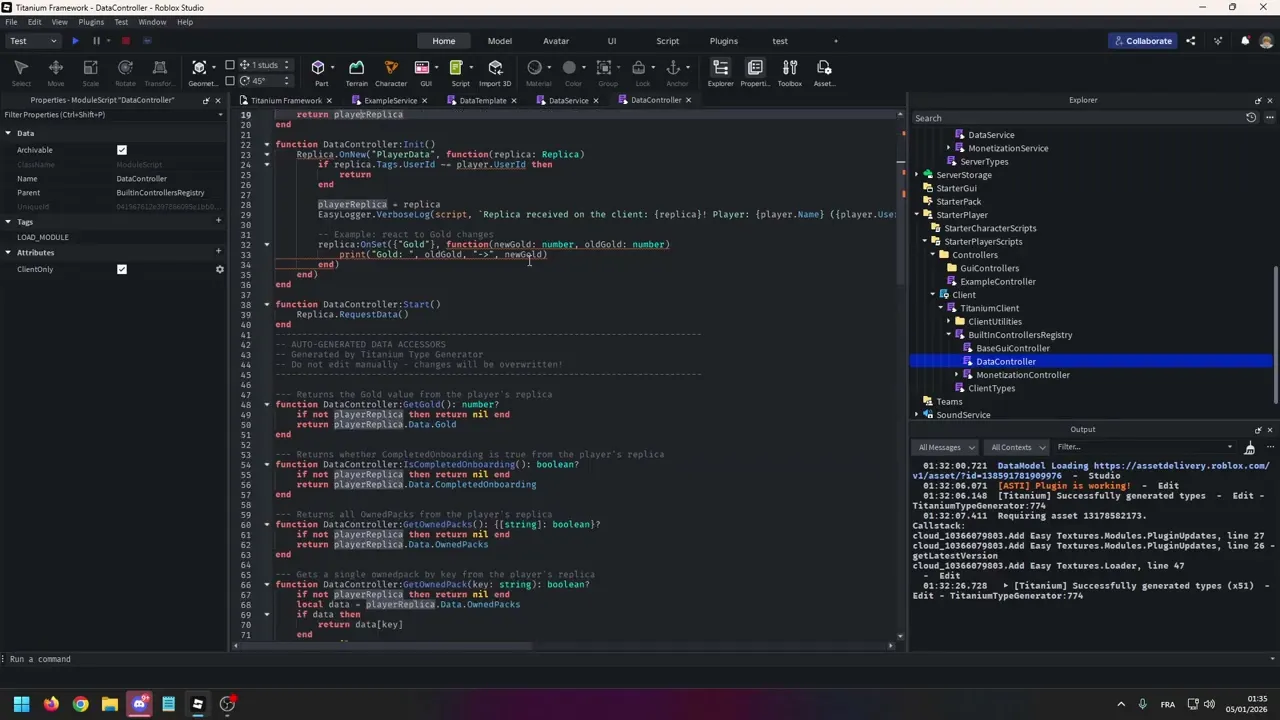Open the All Messages filter dropdown
1280x720 pixels.
point(944,447)
